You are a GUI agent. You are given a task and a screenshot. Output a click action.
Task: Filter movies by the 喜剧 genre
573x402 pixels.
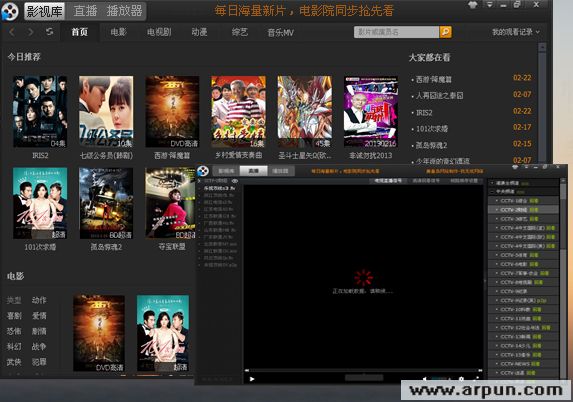[x=14, y=315]
